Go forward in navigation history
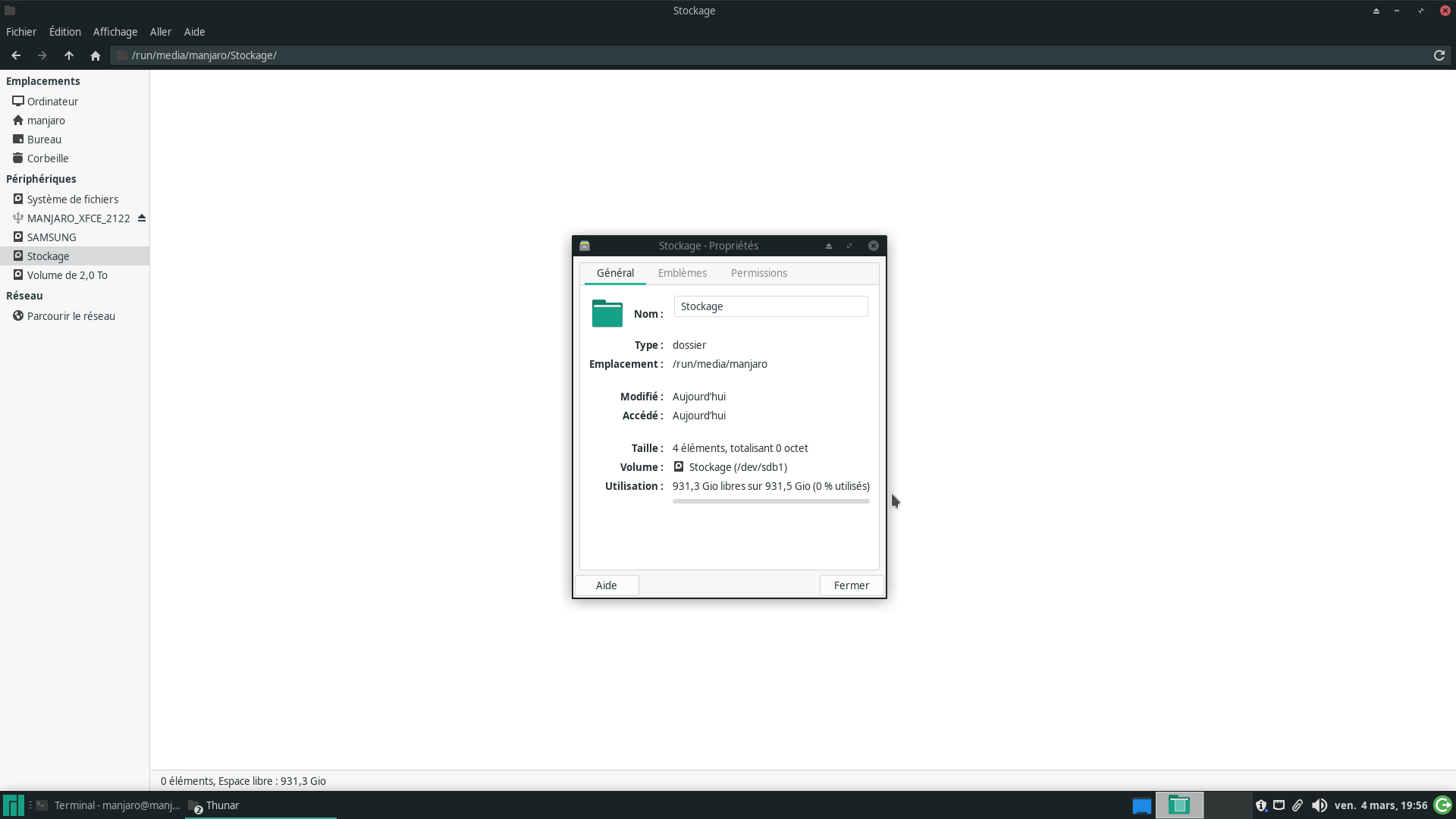This screenshot has width=1456, height=819. coord(42,55)
